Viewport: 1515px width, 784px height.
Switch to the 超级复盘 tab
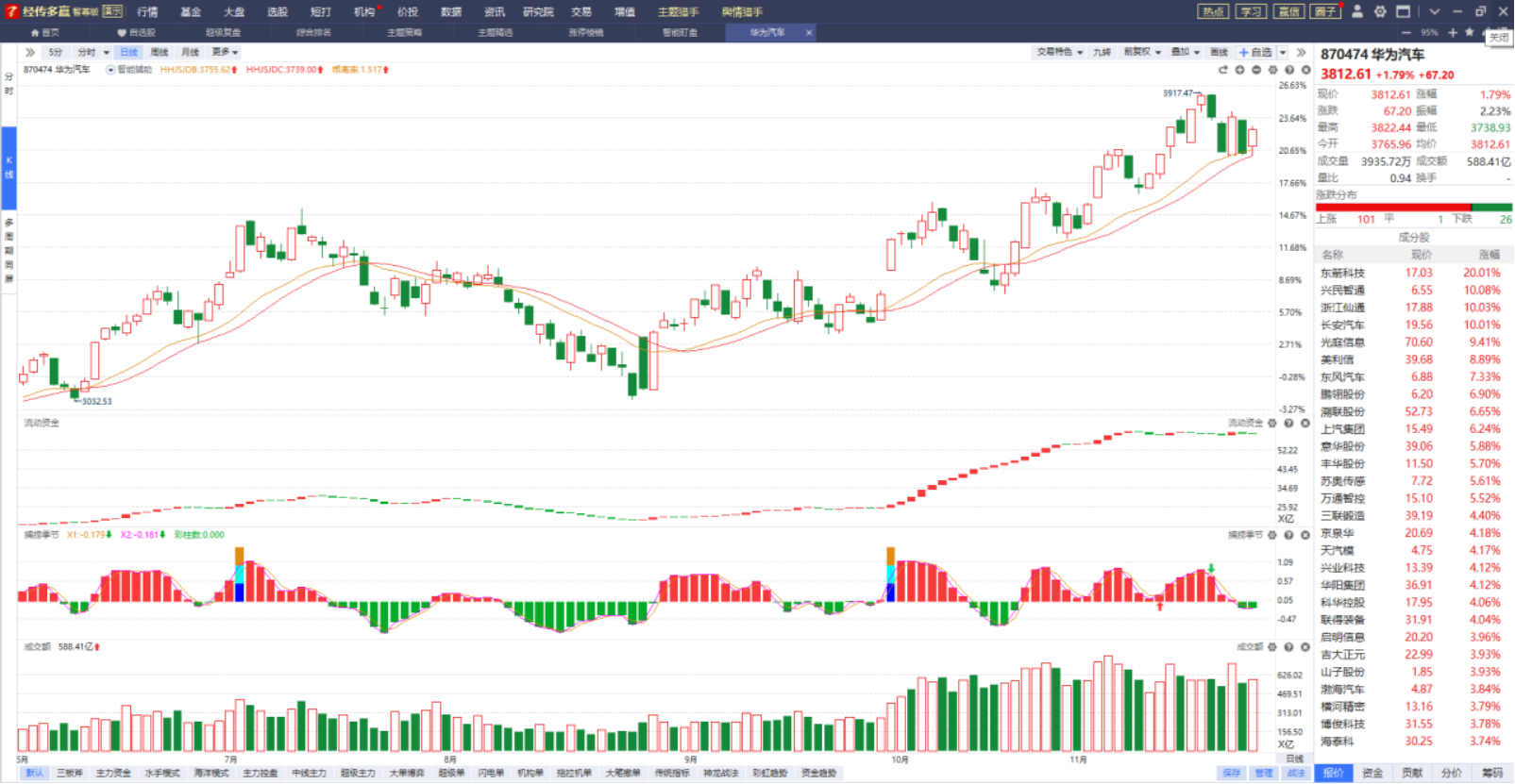224,32
